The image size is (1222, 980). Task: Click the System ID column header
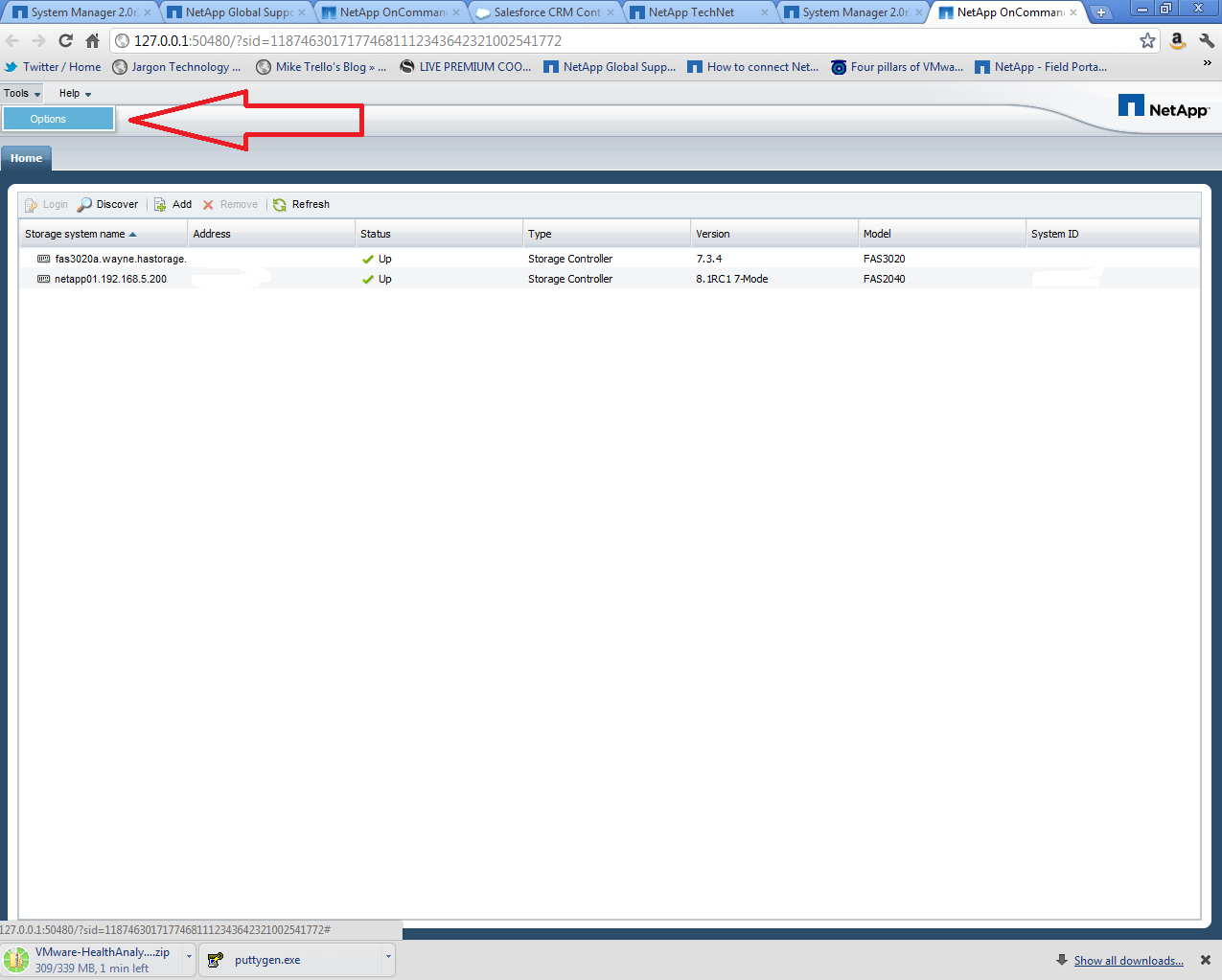(x=1113, y=234)
